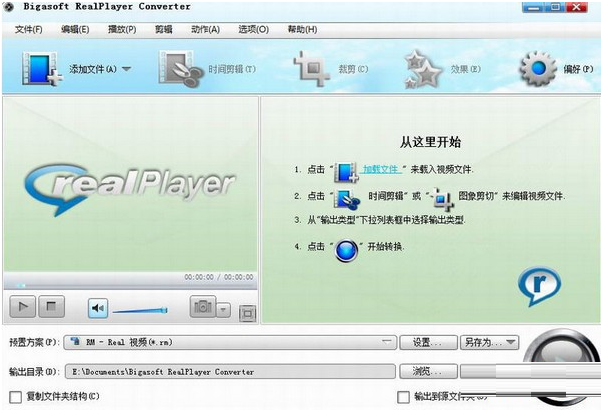Expand the 添加文件 dropdown arrow

[x=127, y=69]
